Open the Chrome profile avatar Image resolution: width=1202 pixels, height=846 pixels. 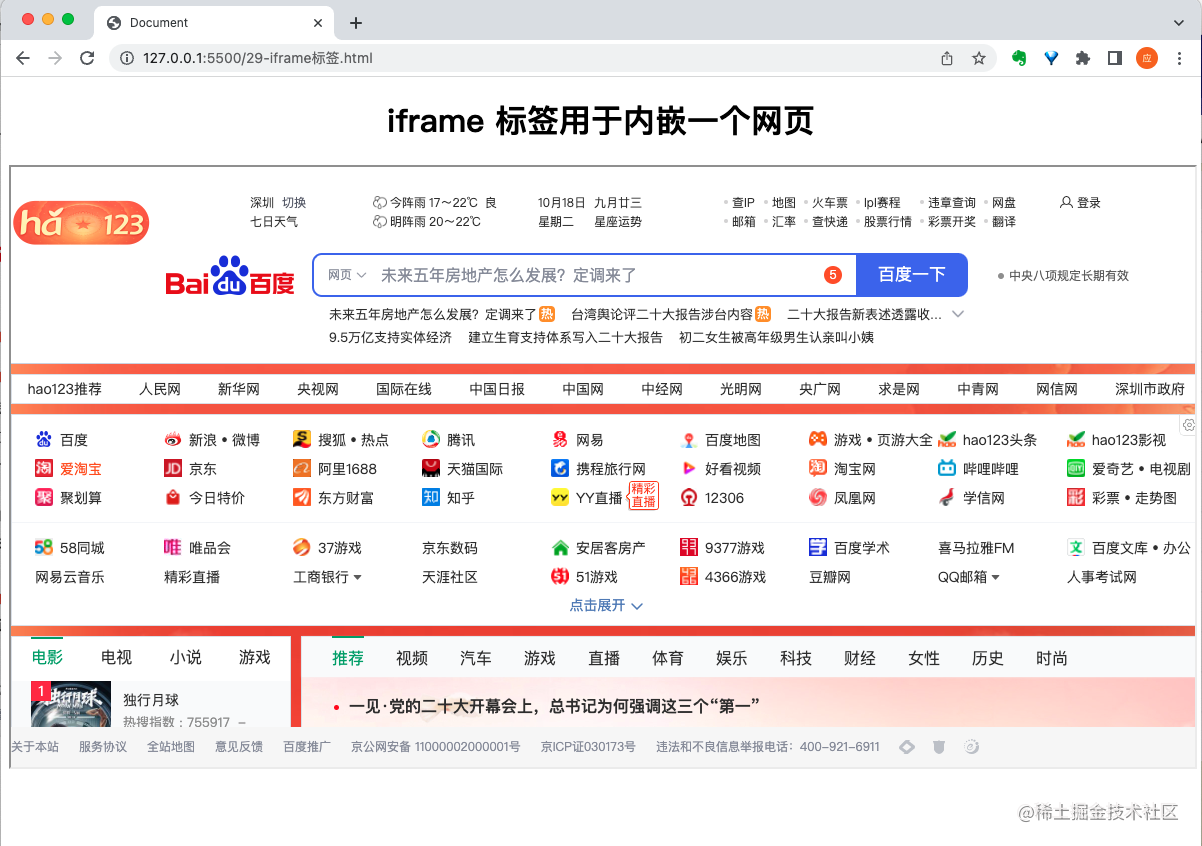pos(1147,58)
